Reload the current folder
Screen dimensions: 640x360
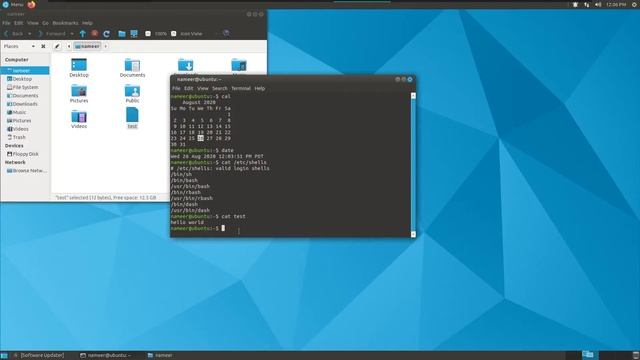[107, 33]
